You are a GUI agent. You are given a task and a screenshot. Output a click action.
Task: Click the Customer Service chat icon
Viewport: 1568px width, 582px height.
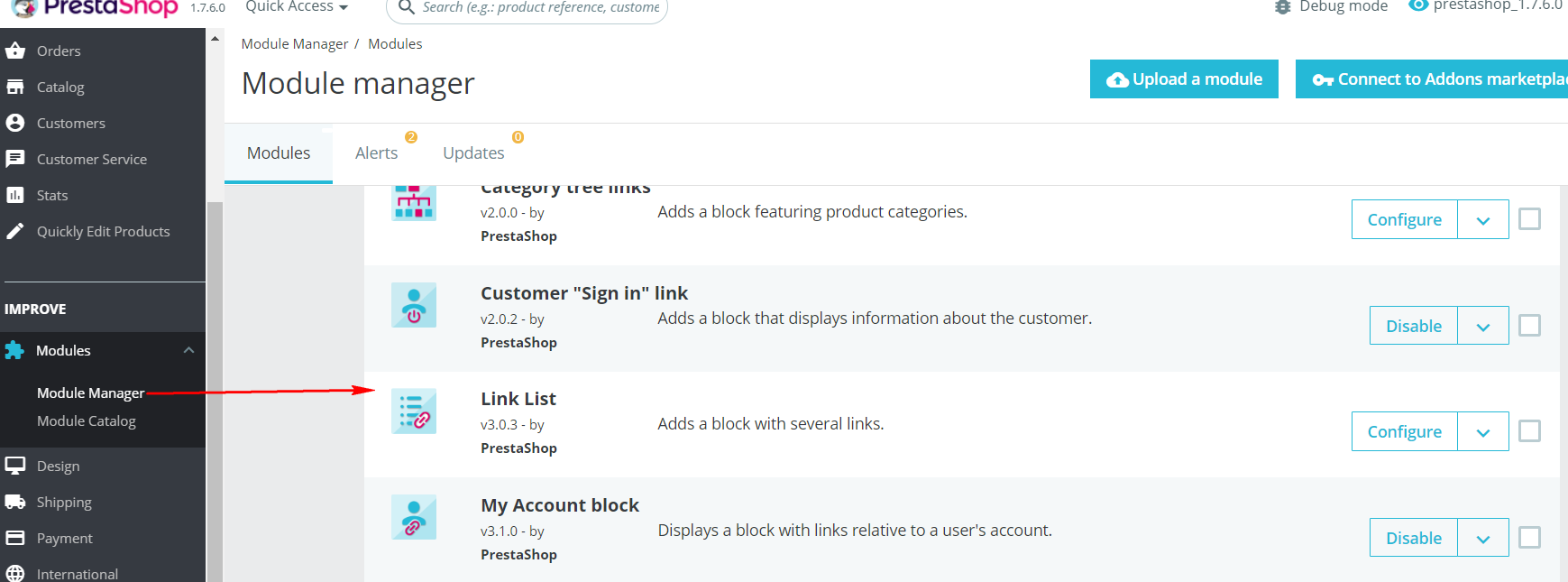tap(15, 159)
